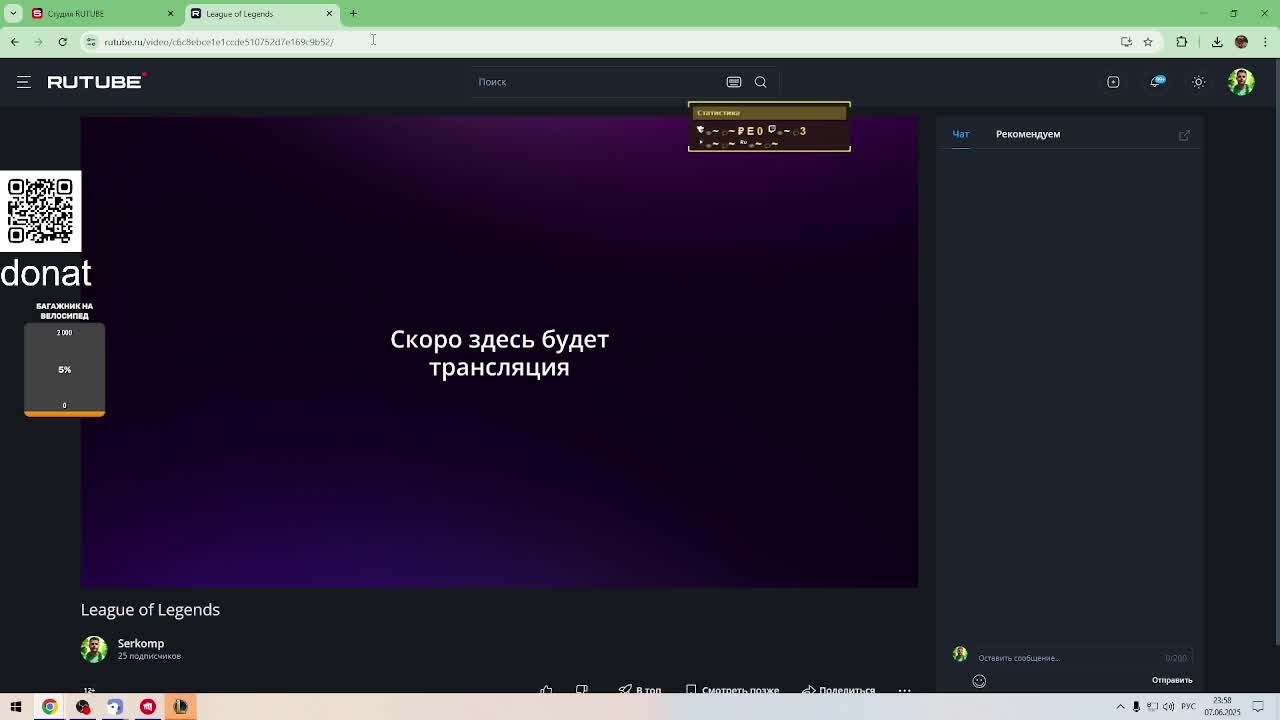Install app icon in address bar
Image resolution: width=1280 pixels, height=720 pixels.
tap(1126, 41)
